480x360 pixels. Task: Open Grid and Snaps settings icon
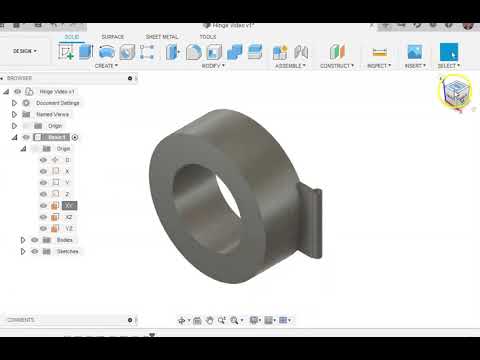click(x=268, y=320)
